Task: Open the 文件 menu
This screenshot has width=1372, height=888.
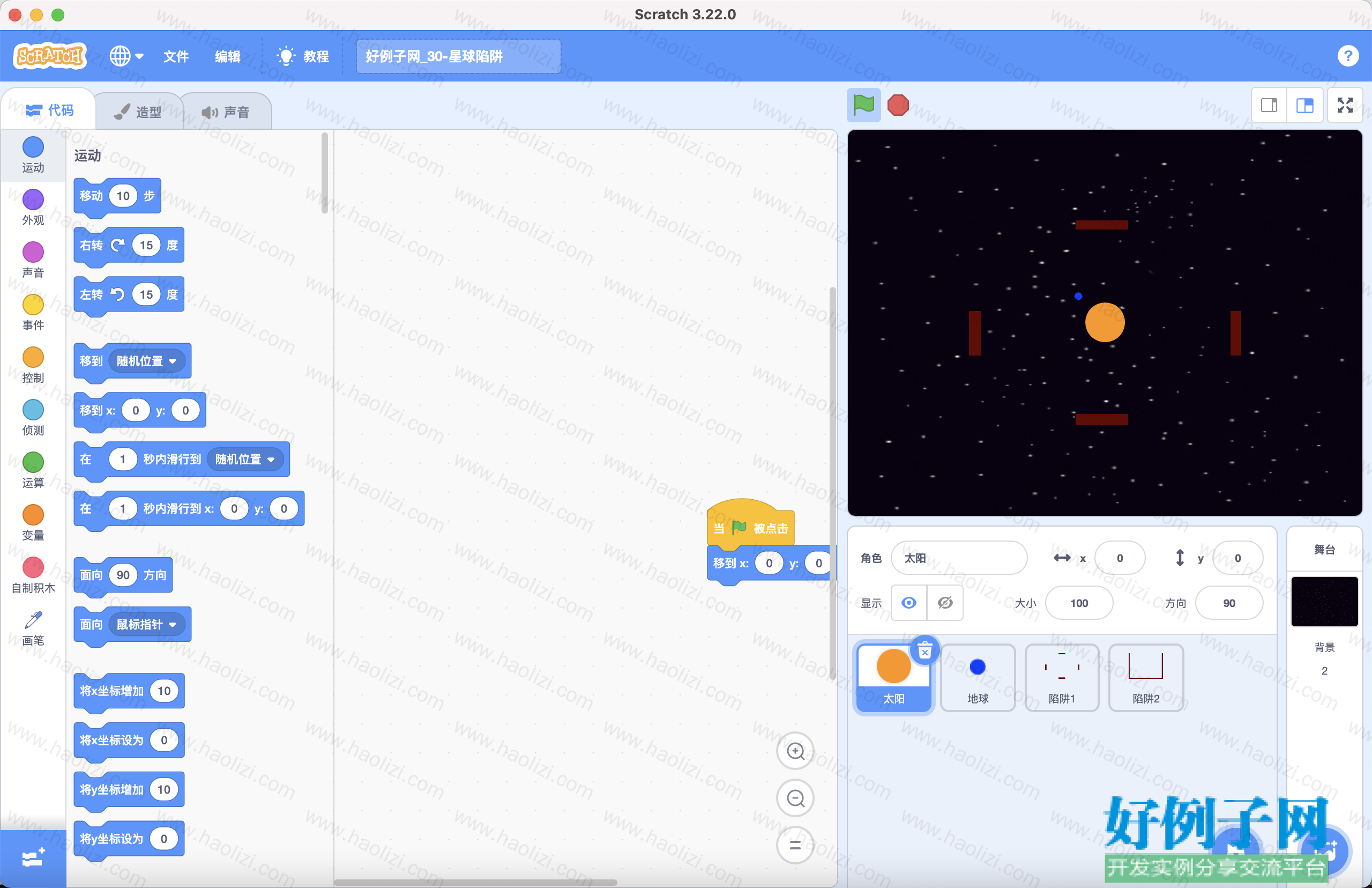Action: [176, 56]
